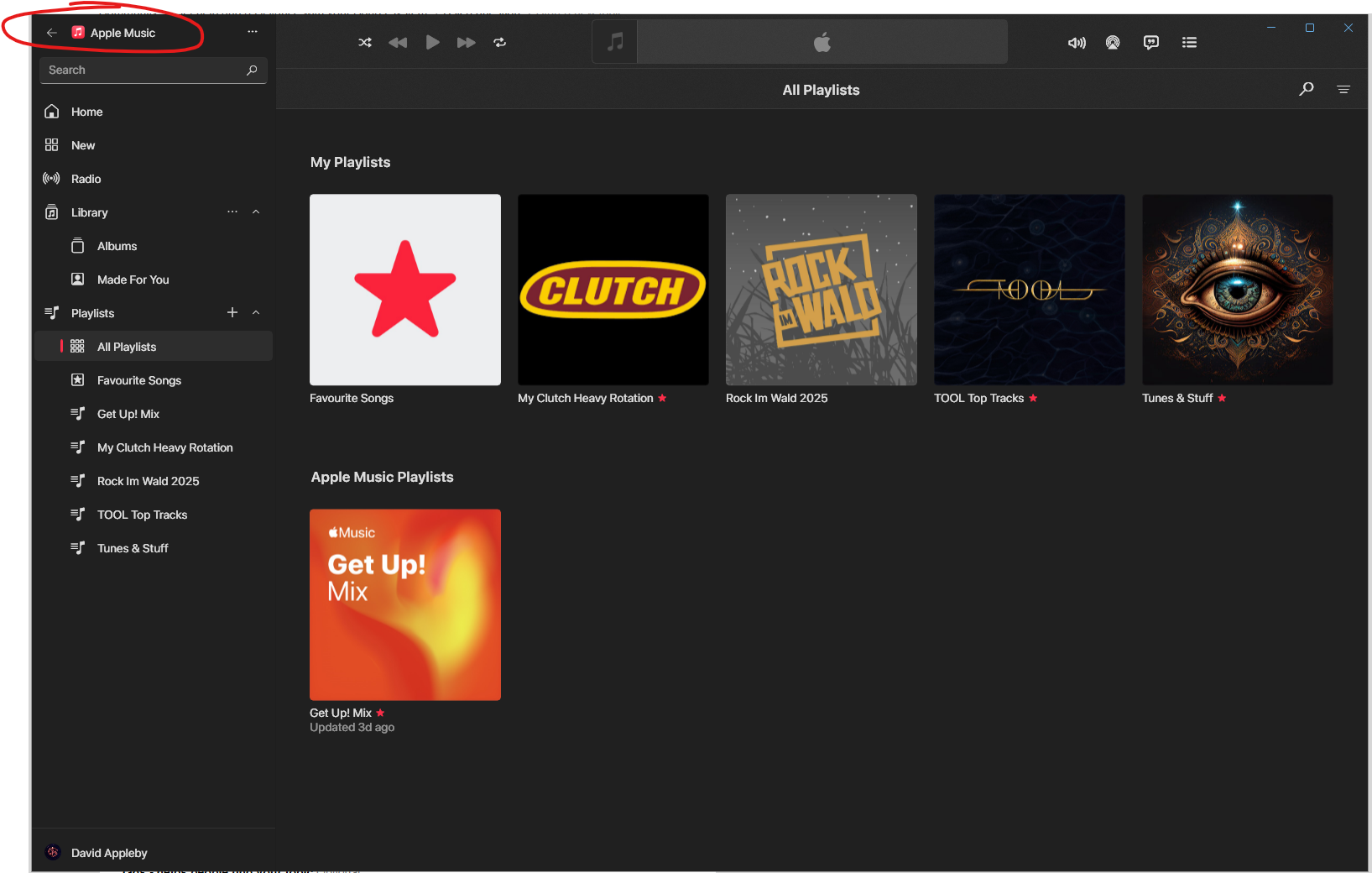Open the three-dot menu next to Apple Music
Viewport: 1372px width, 873px height.
click(x=253, y=32)
